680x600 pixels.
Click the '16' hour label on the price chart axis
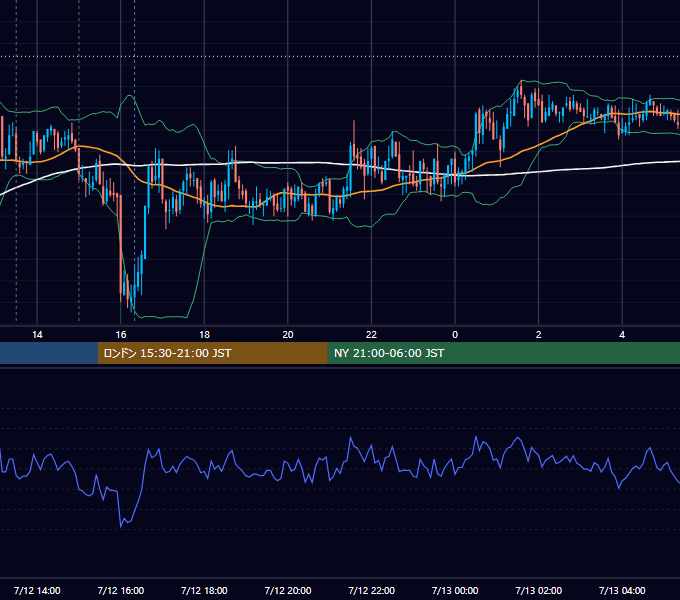[x=121, y=335]
